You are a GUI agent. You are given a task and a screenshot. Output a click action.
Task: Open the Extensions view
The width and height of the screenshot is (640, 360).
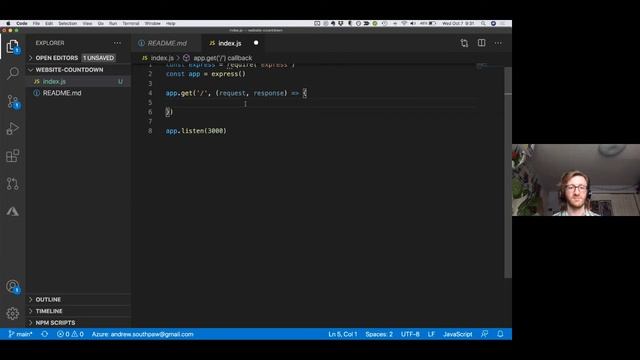pyautogui.click(x=13, y=156)
